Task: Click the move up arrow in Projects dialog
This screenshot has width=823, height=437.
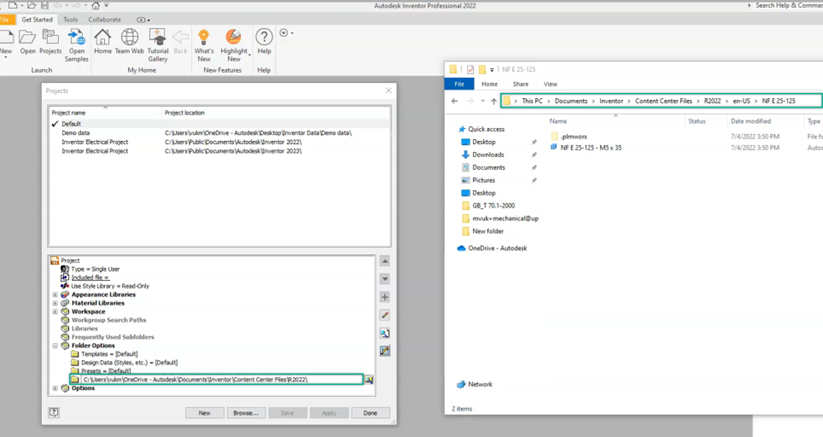Action: tap(385, 261)
